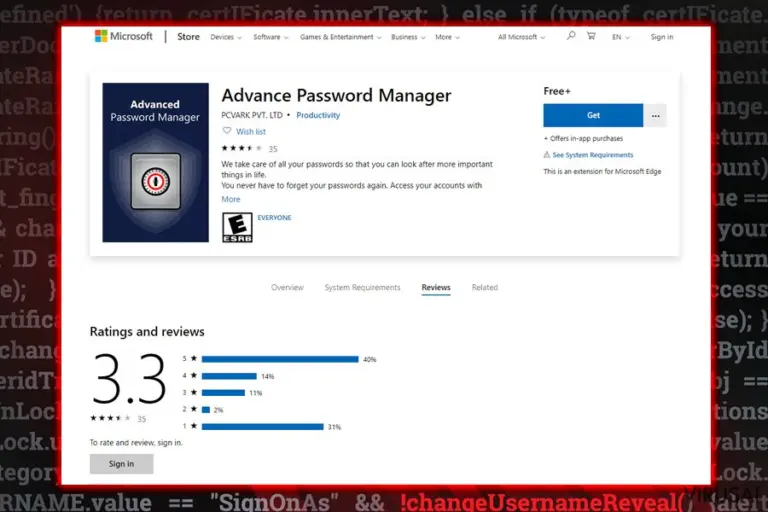Click the Advanced Password Manager app artwork
Viewport: 768px width, 512px height.
(155, 162)
